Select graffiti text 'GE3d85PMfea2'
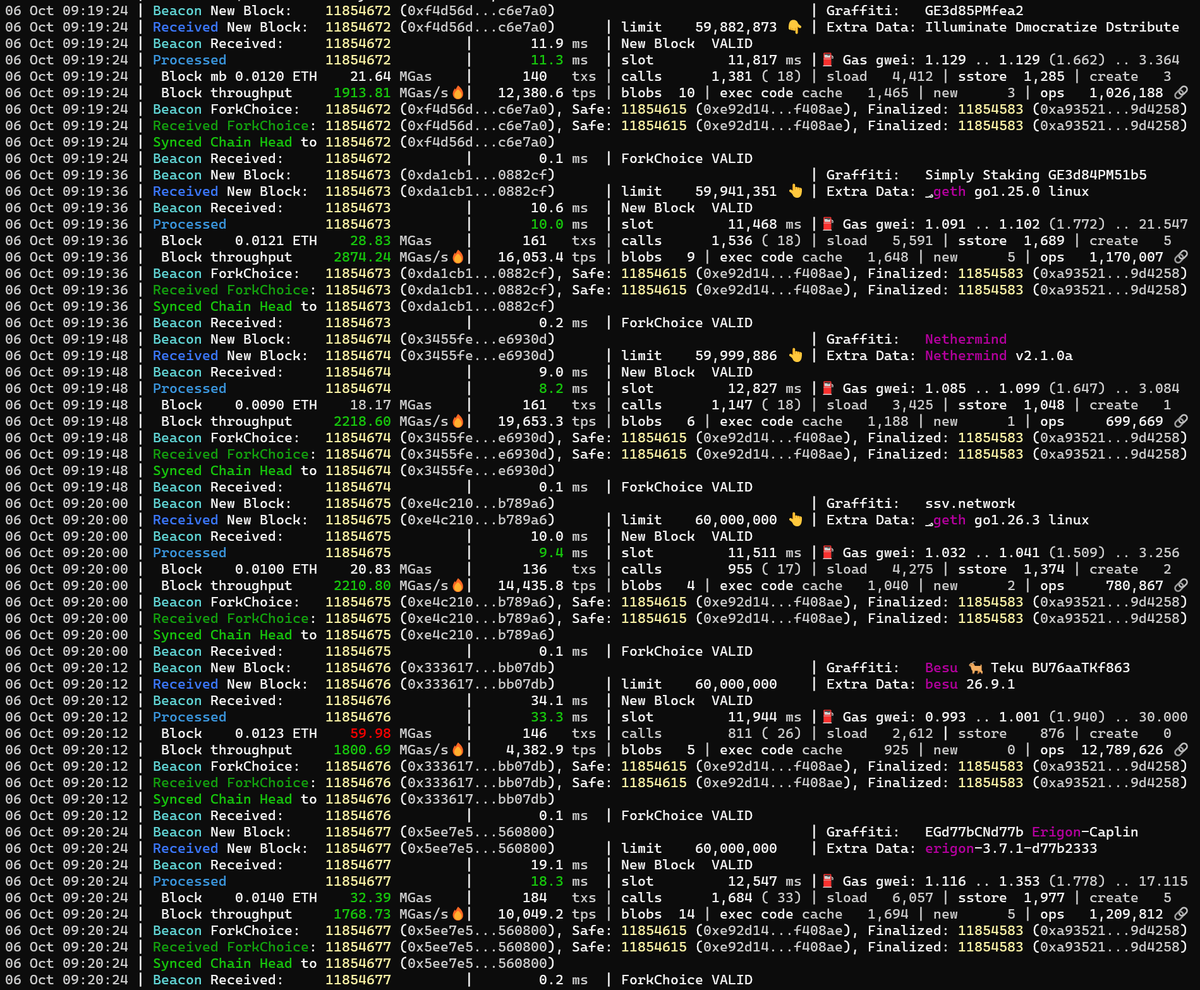 tap(974, 10)
